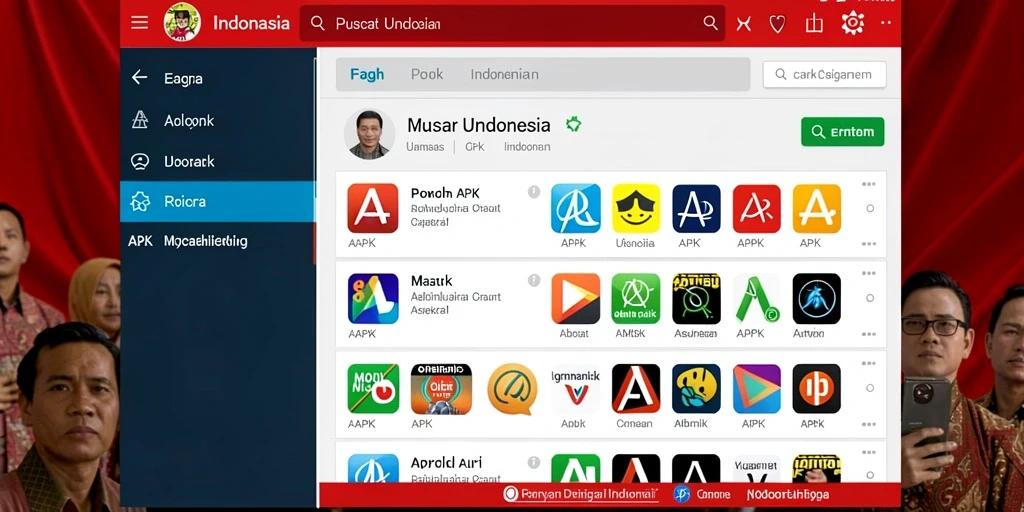
Task: Open the orange play Aboat app icon
Action: tap(575, 298)
